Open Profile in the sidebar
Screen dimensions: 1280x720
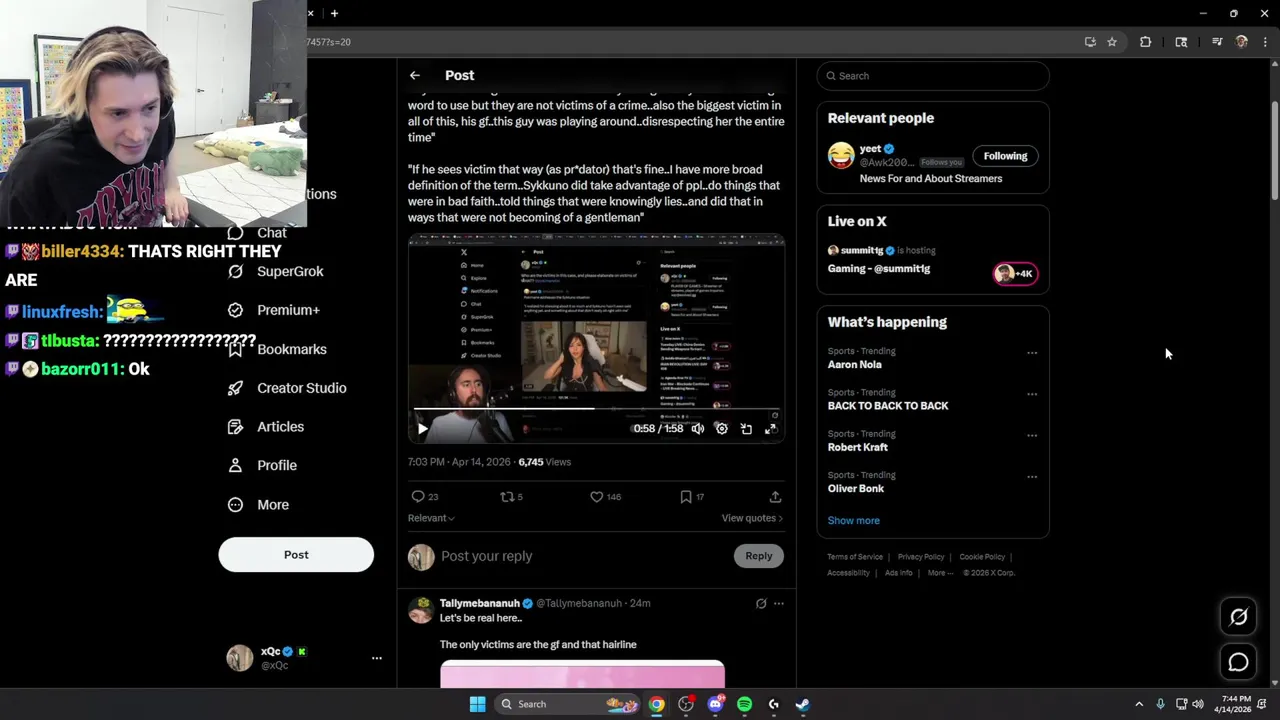tap(262, 465)
